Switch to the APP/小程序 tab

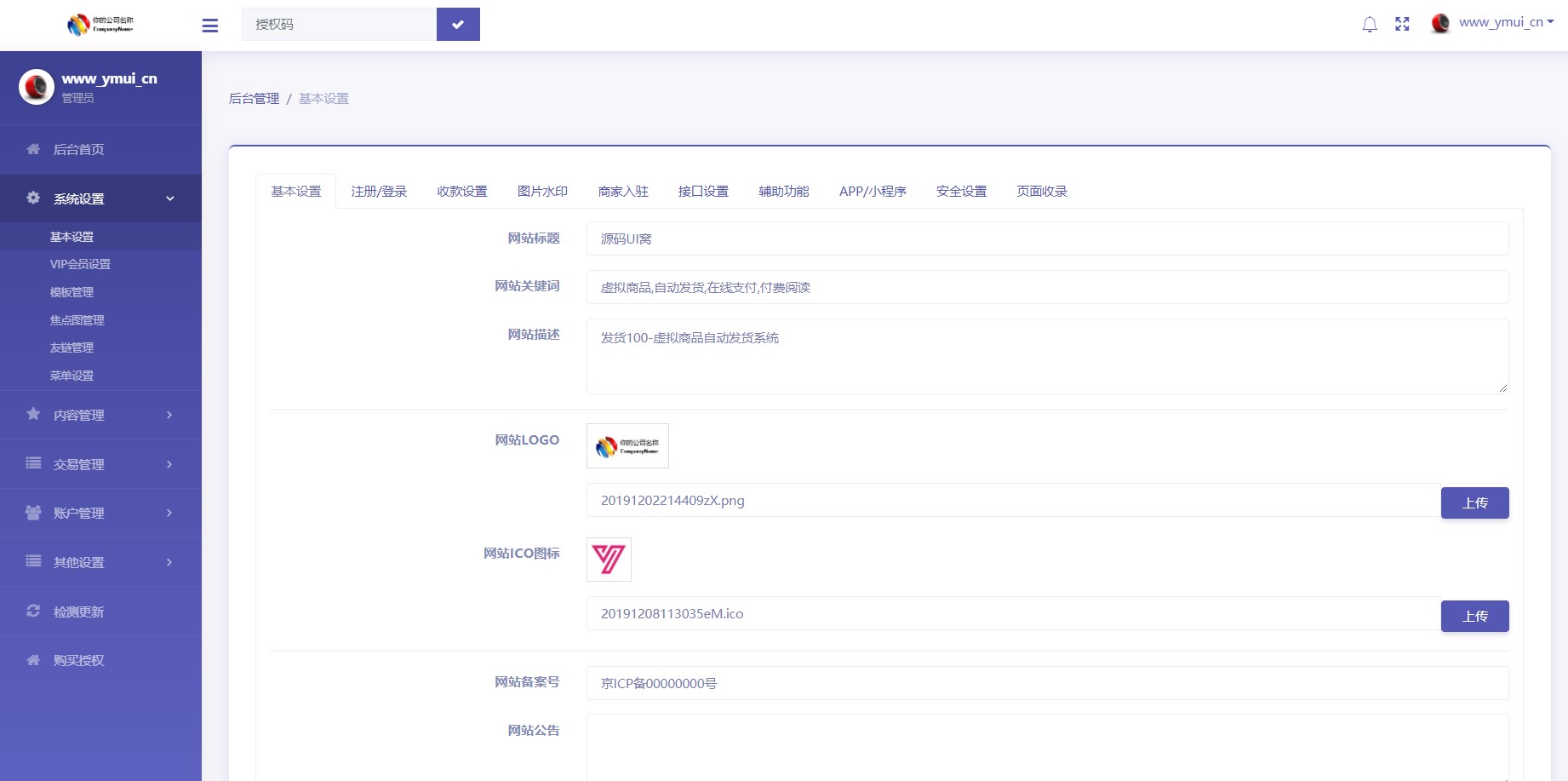[x=873, y=191]
